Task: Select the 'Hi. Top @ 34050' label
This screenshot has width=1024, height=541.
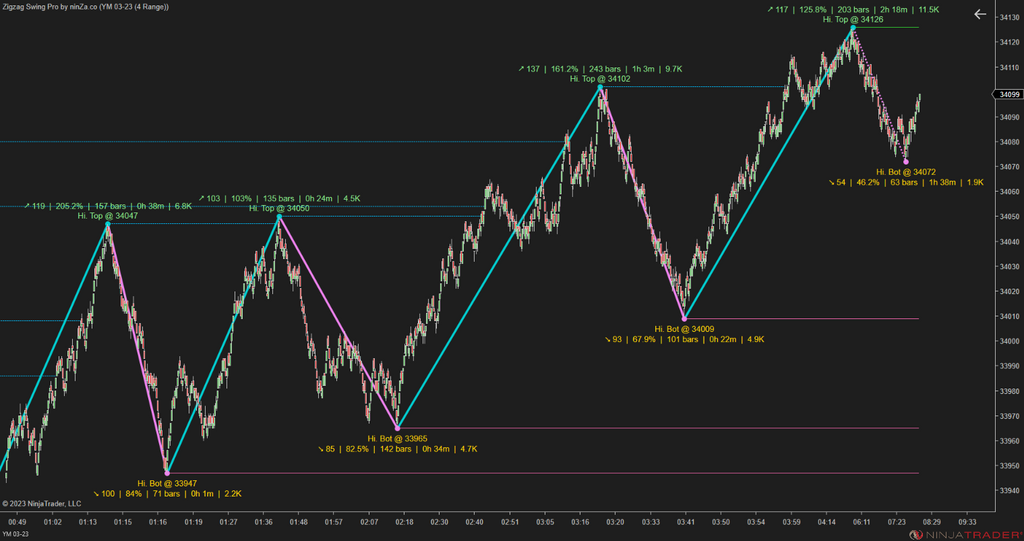Action: coord(279,208)
